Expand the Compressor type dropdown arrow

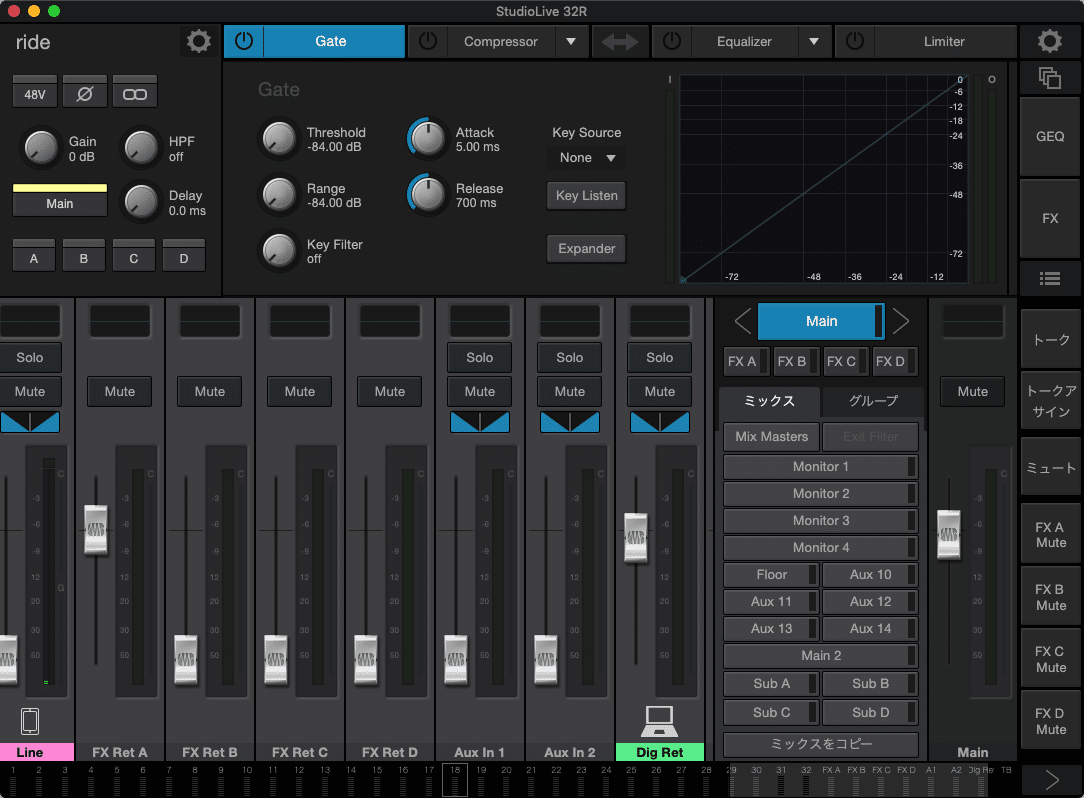click(x=571, y=42)
